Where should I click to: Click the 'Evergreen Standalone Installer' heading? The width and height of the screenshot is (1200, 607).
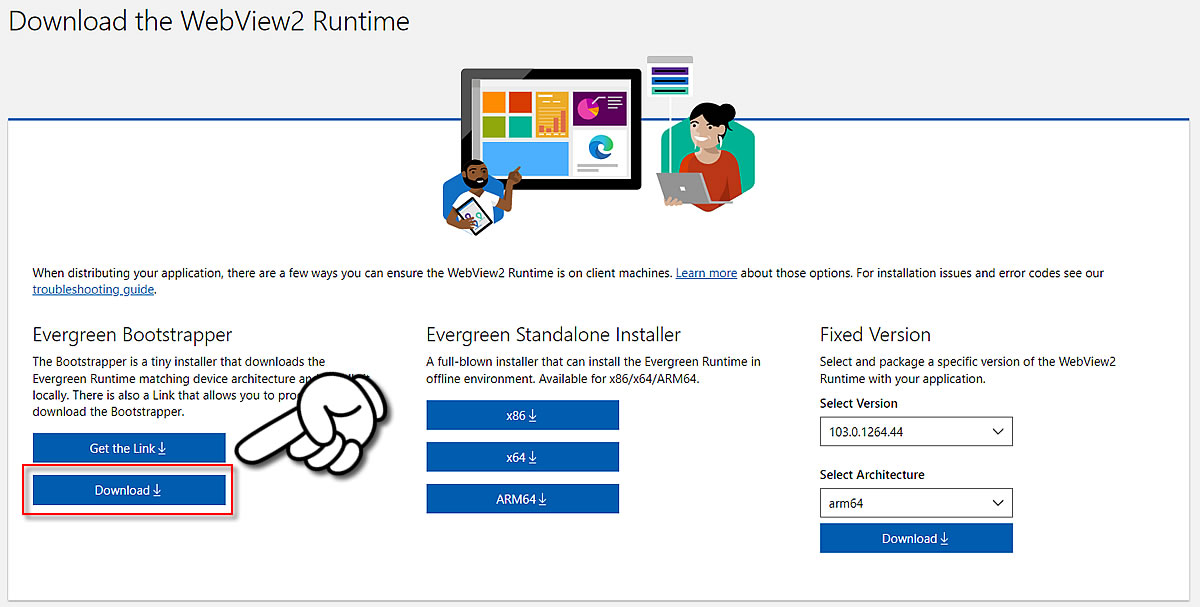(554, 334)
